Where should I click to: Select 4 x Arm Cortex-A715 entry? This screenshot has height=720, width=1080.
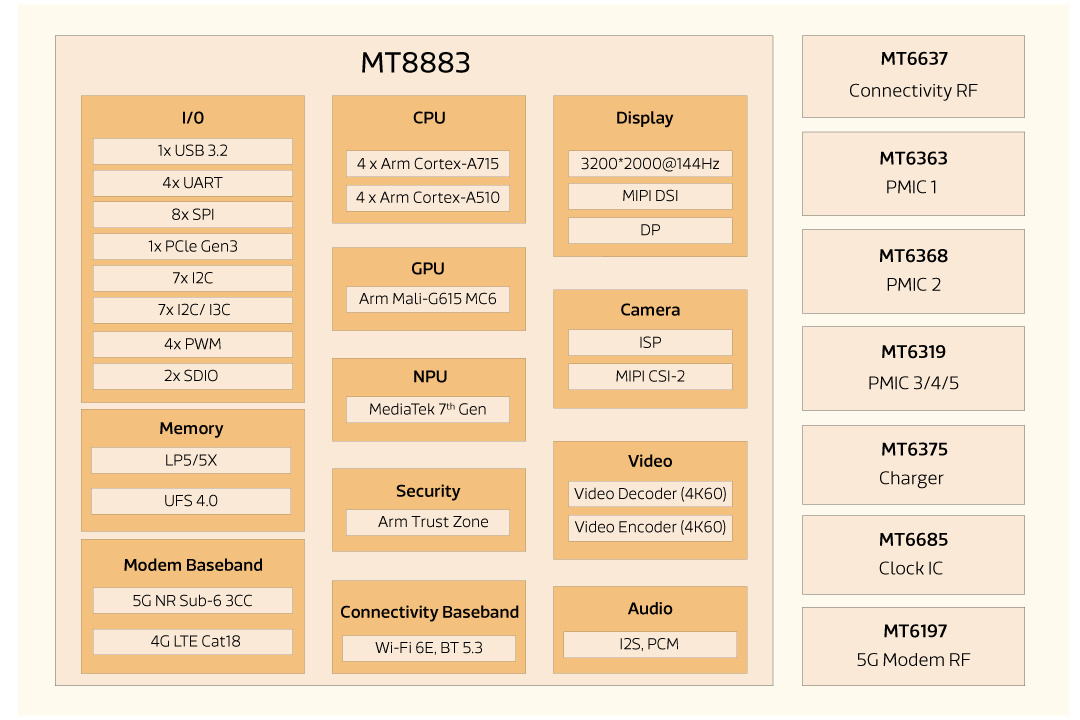click(428, 164)
